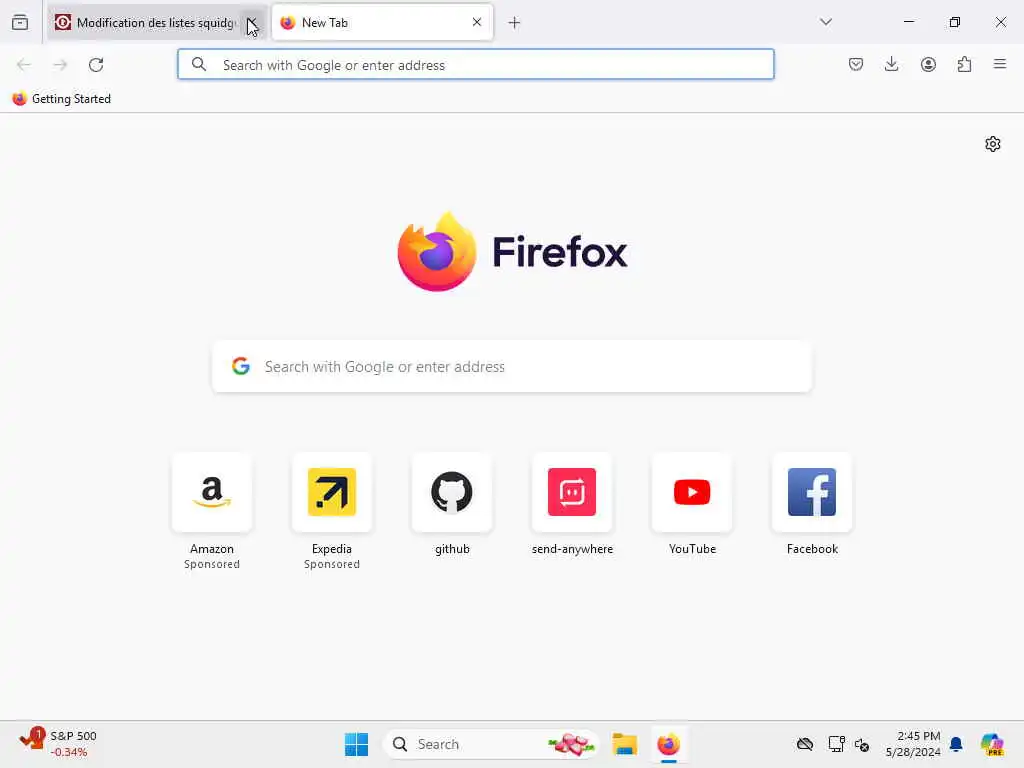Open File Explorer from the taskbar

pyautogui.click(x=624, y=744)
